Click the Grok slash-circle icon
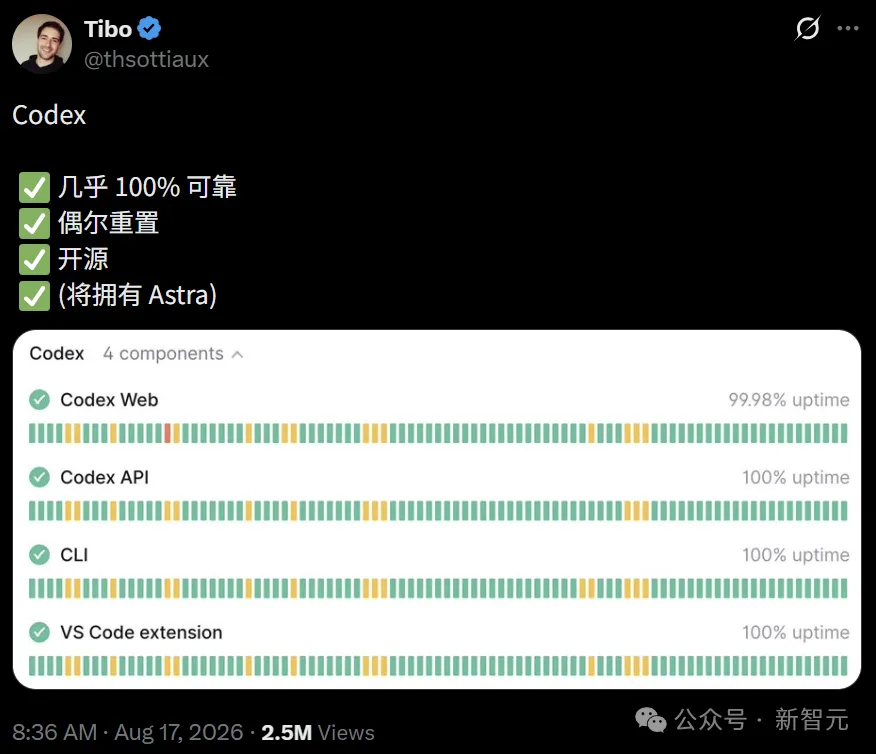876x754 pixels. pyautogui.click(x=807, y=28)
